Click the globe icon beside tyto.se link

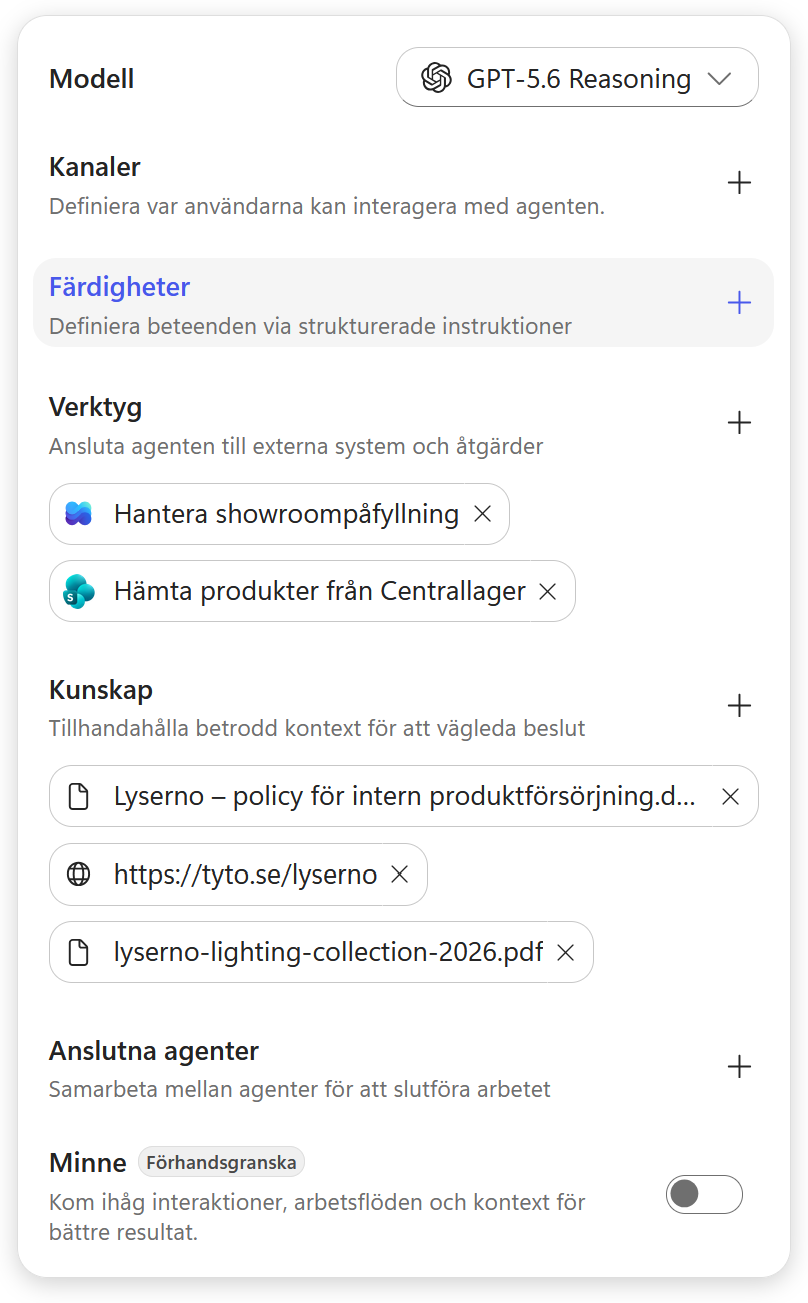[x=78, y=874]
